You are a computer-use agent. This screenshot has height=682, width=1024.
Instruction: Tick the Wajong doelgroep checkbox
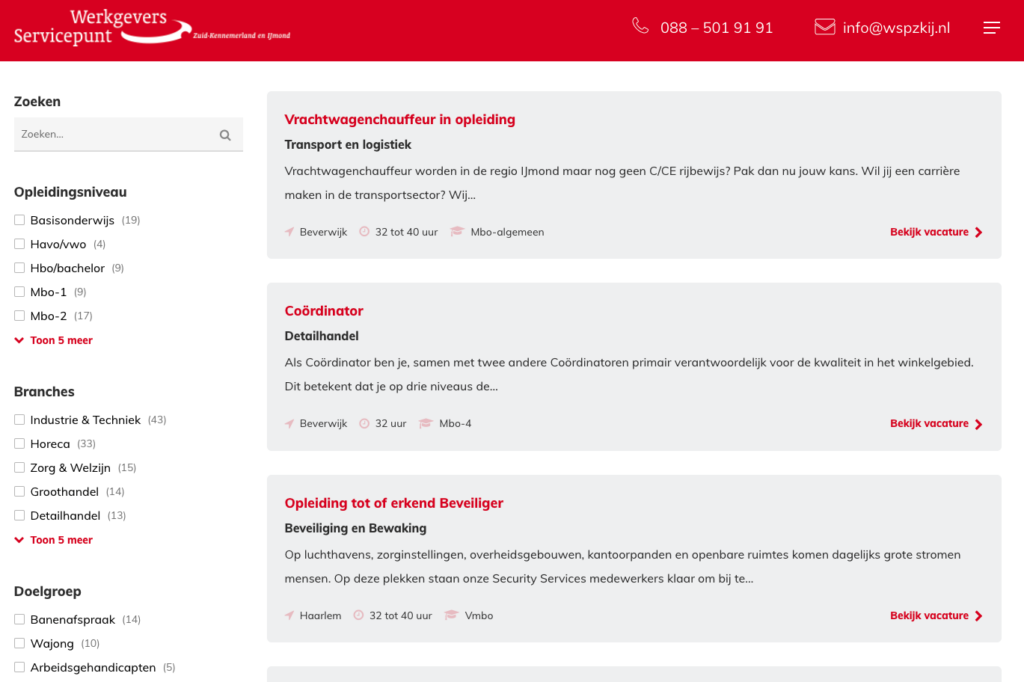point(19,644)
